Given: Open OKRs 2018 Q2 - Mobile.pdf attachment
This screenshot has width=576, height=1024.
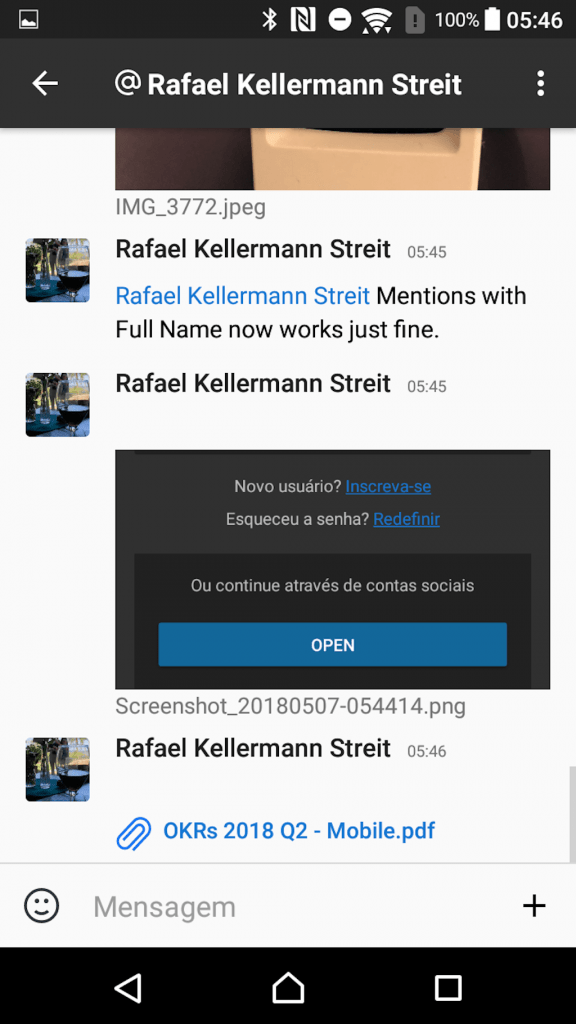Looking at the screenshot, I should (x=299, y=831).
